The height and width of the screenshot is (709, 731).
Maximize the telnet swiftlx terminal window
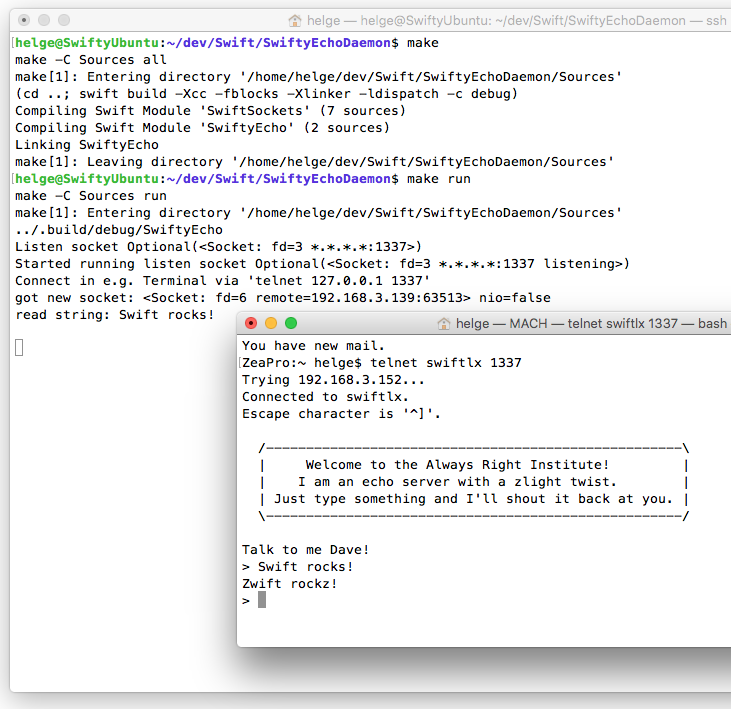pos(291,323)
